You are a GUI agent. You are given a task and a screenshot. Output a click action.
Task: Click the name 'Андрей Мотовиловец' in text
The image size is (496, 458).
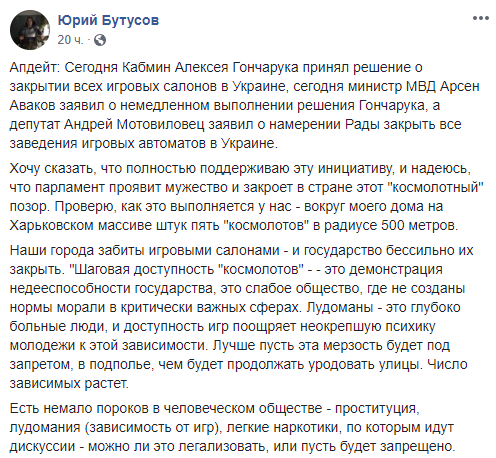point(134,125)
